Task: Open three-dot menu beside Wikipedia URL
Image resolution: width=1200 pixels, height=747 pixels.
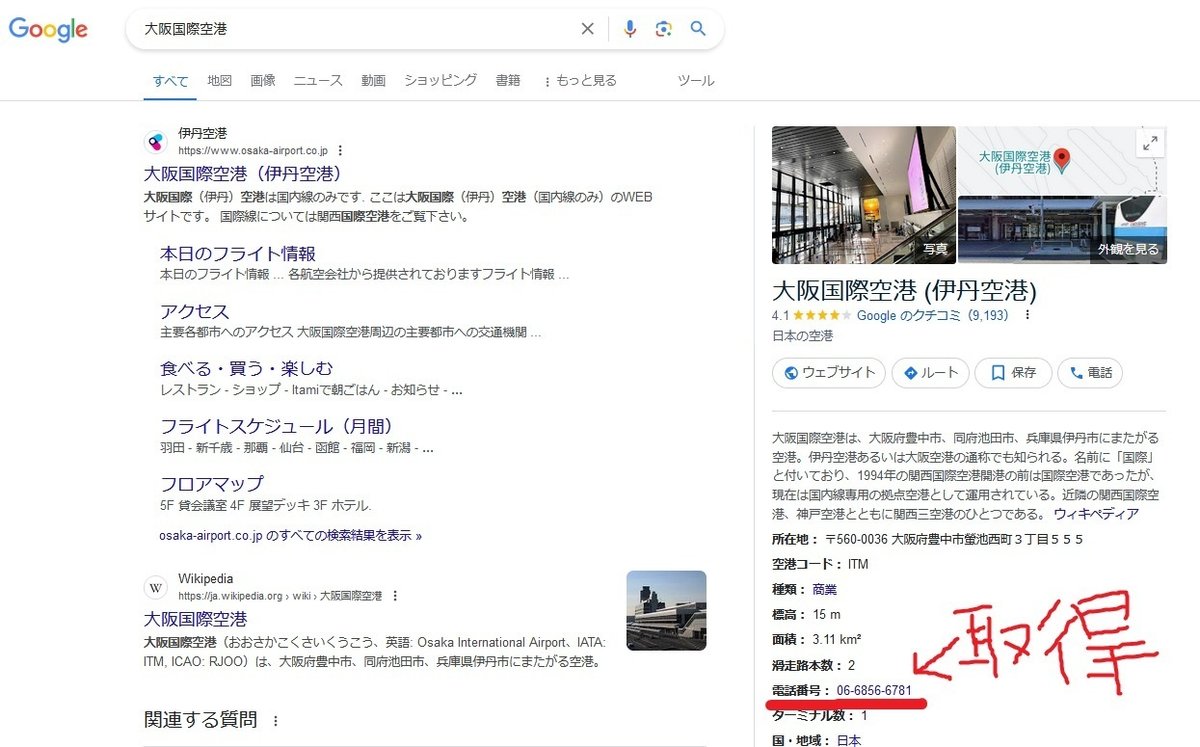Action: (x=395, y=596)
